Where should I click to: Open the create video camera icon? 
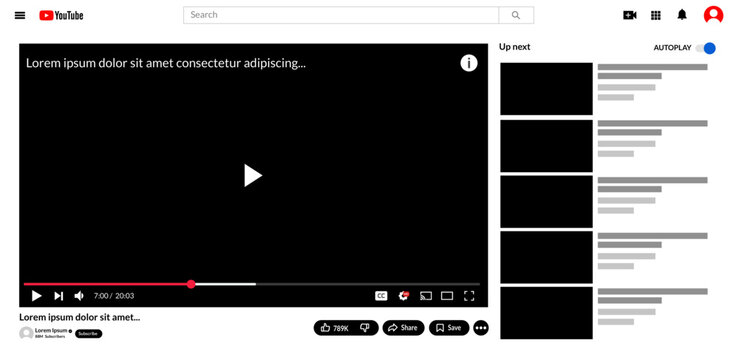[630, 15]
